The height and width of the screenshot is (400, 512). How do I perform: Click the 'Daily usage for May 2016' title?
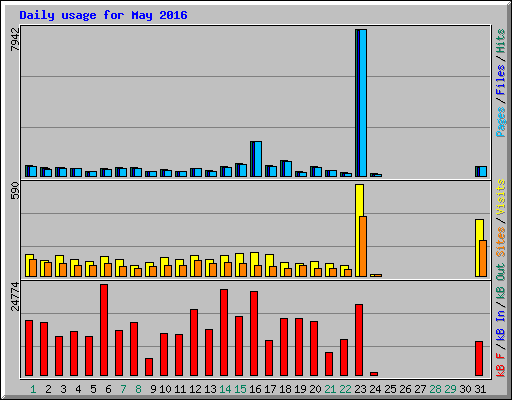[x=103, y=15]
